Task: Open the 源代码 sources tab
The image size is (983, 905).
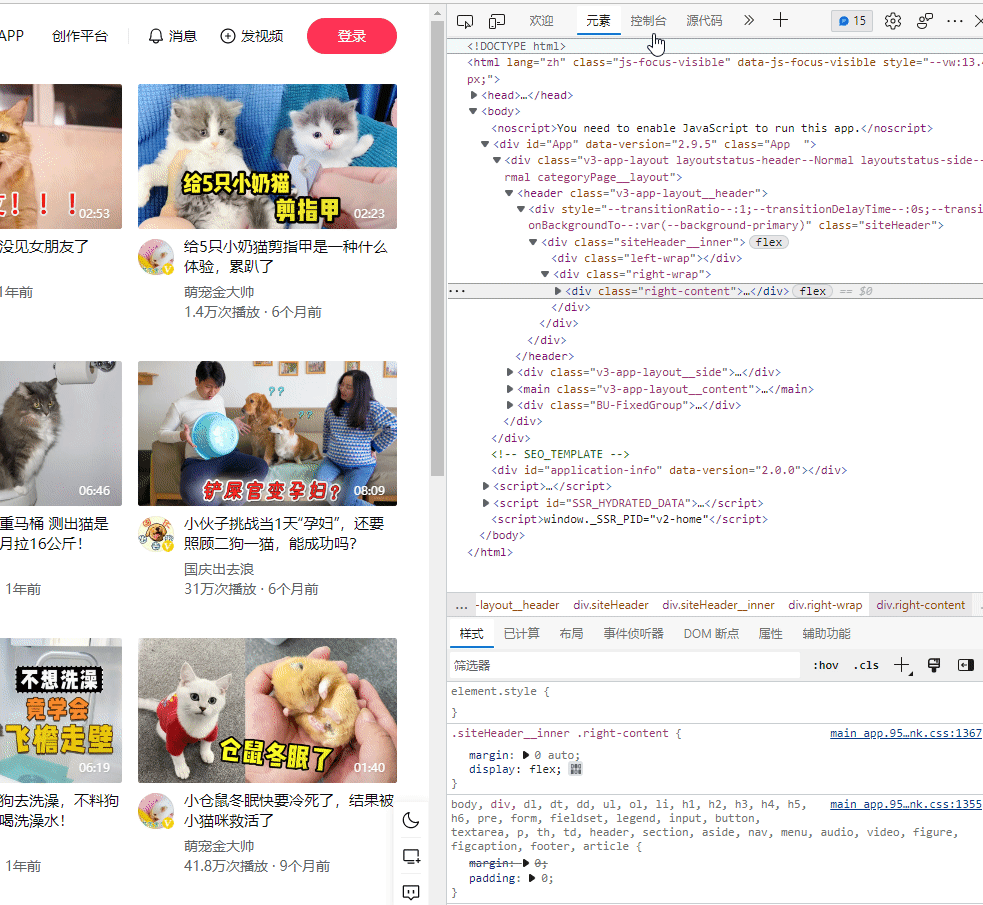Action: click(704, 21)
